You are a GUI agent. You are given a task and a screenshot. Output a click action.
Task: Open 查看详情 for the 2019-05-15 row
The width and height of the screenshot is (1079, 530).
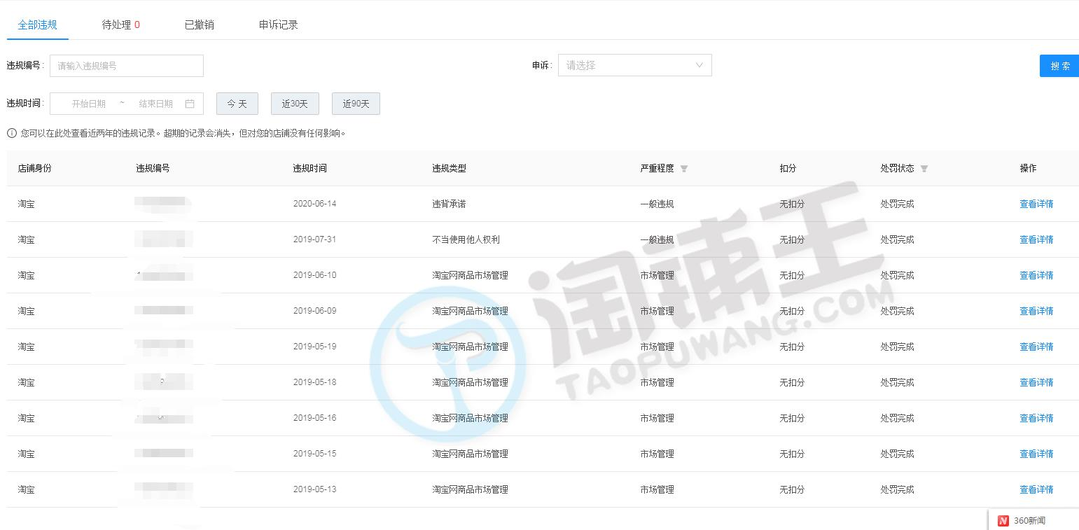(1036, 454)
